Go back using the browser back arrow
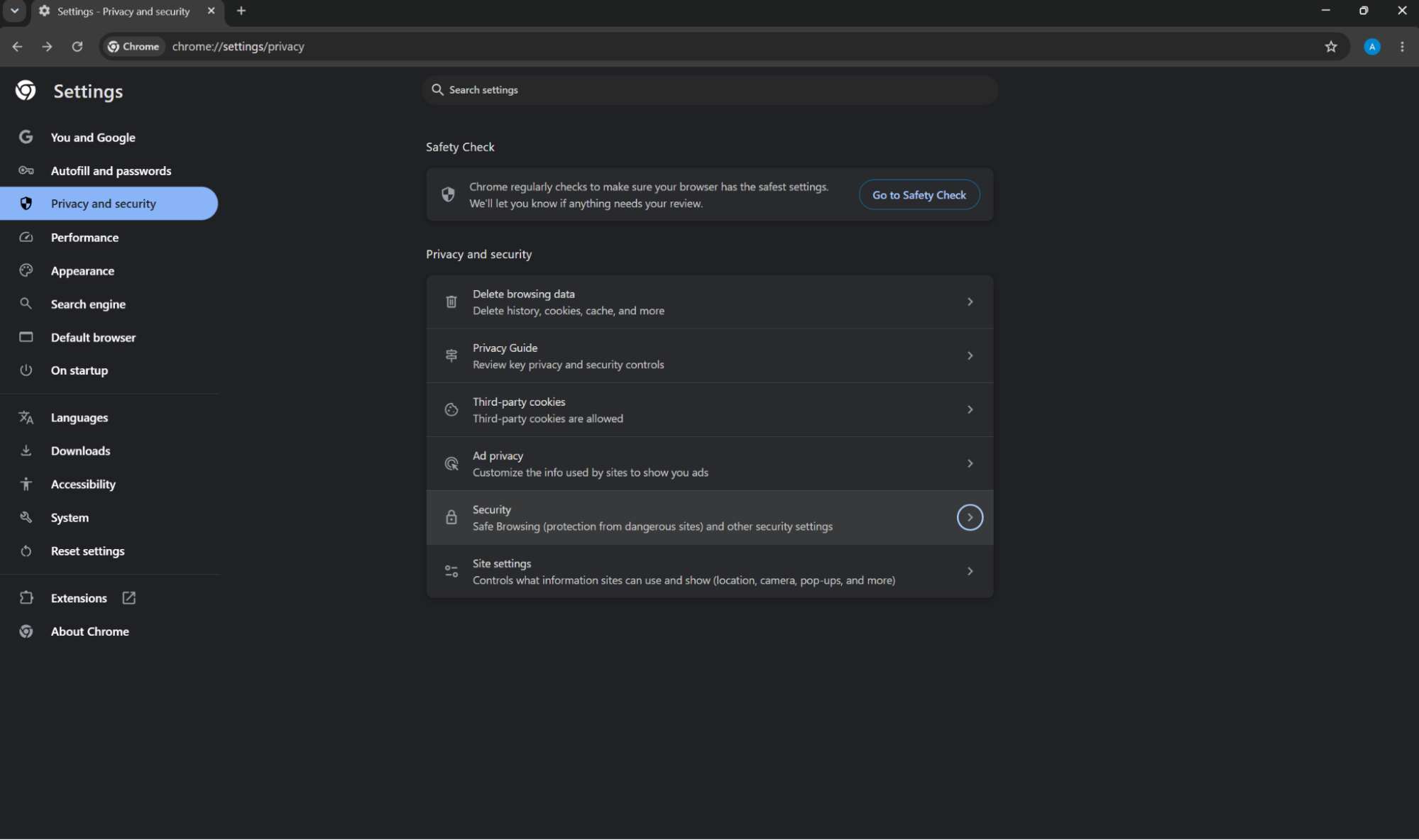The width and height of the screenshot is (1419, 840). point(18,46)
